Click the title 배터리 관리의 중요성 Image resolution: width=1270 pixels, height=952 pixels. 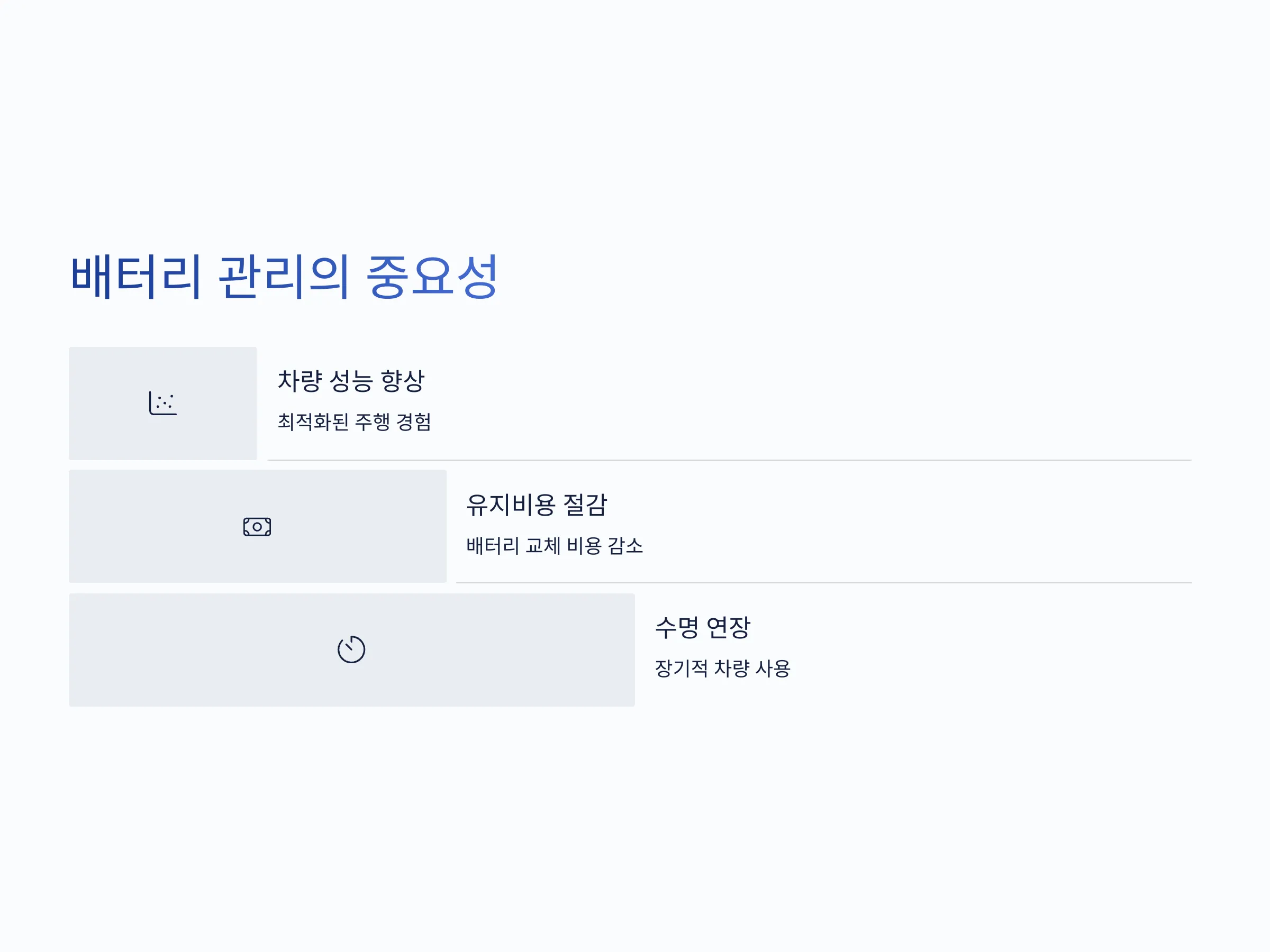284,277
